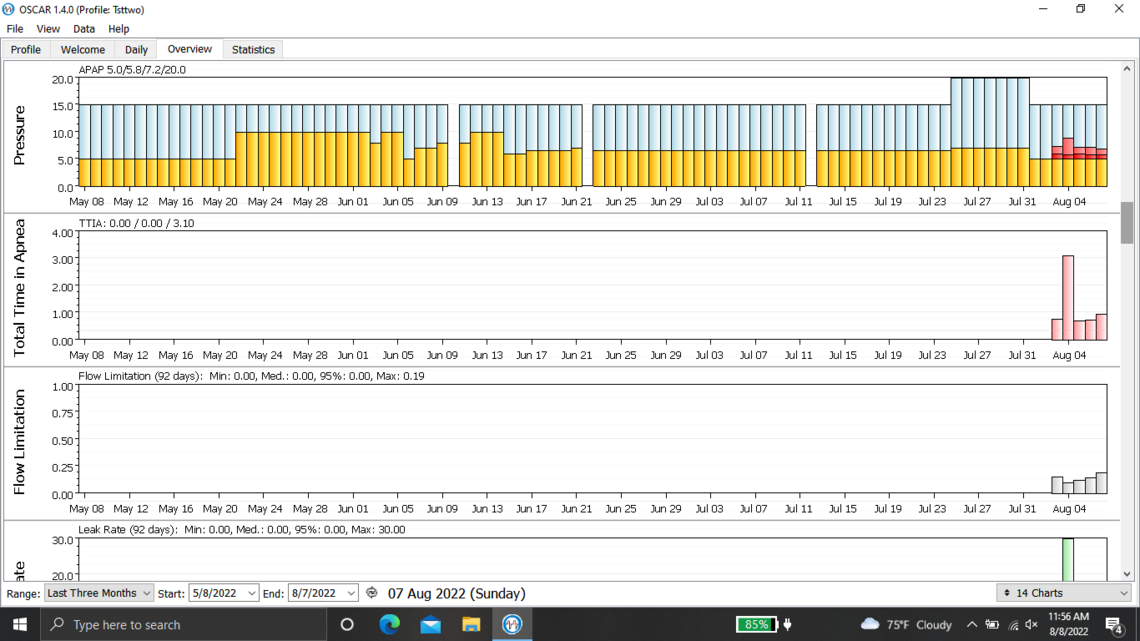The width and height of the screenshot is (1140, 641).
Task: Expand the 14 Charts dropdown
Action: click(x=1064, y=593)
